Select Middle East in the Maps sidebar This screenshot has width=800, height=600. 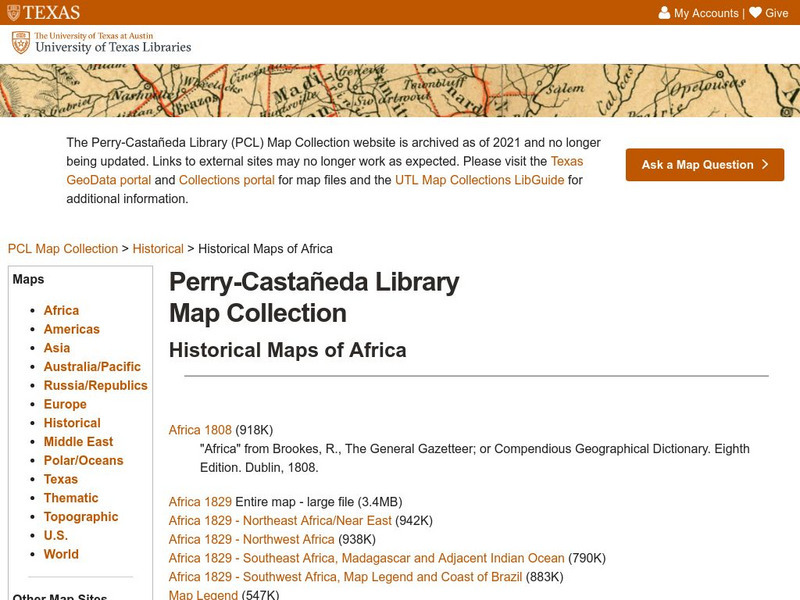[78, 441]
